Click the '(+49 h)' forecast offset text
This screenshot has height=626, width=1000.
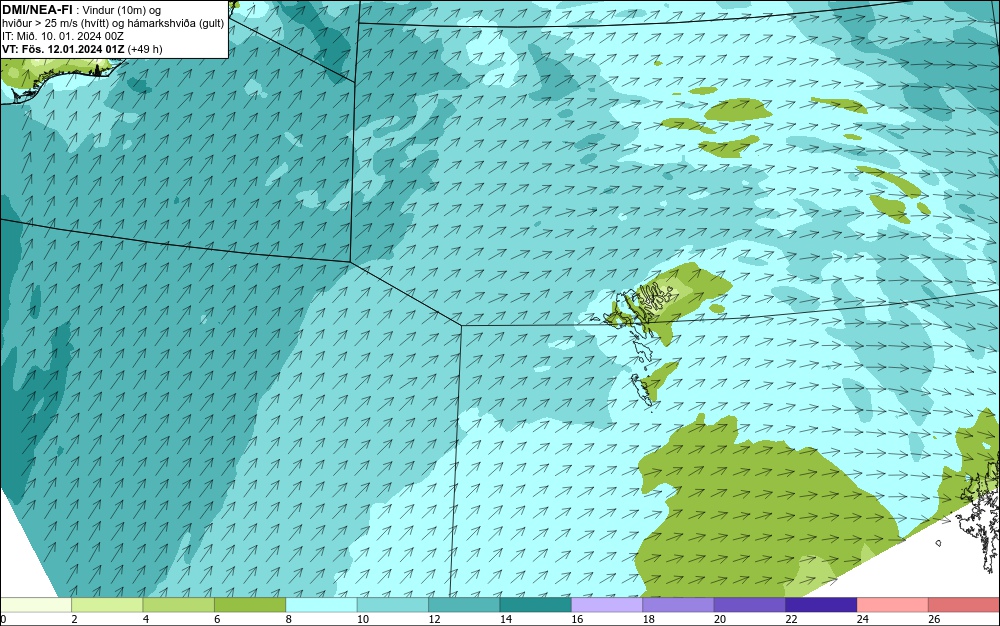(x=145, y=49)
